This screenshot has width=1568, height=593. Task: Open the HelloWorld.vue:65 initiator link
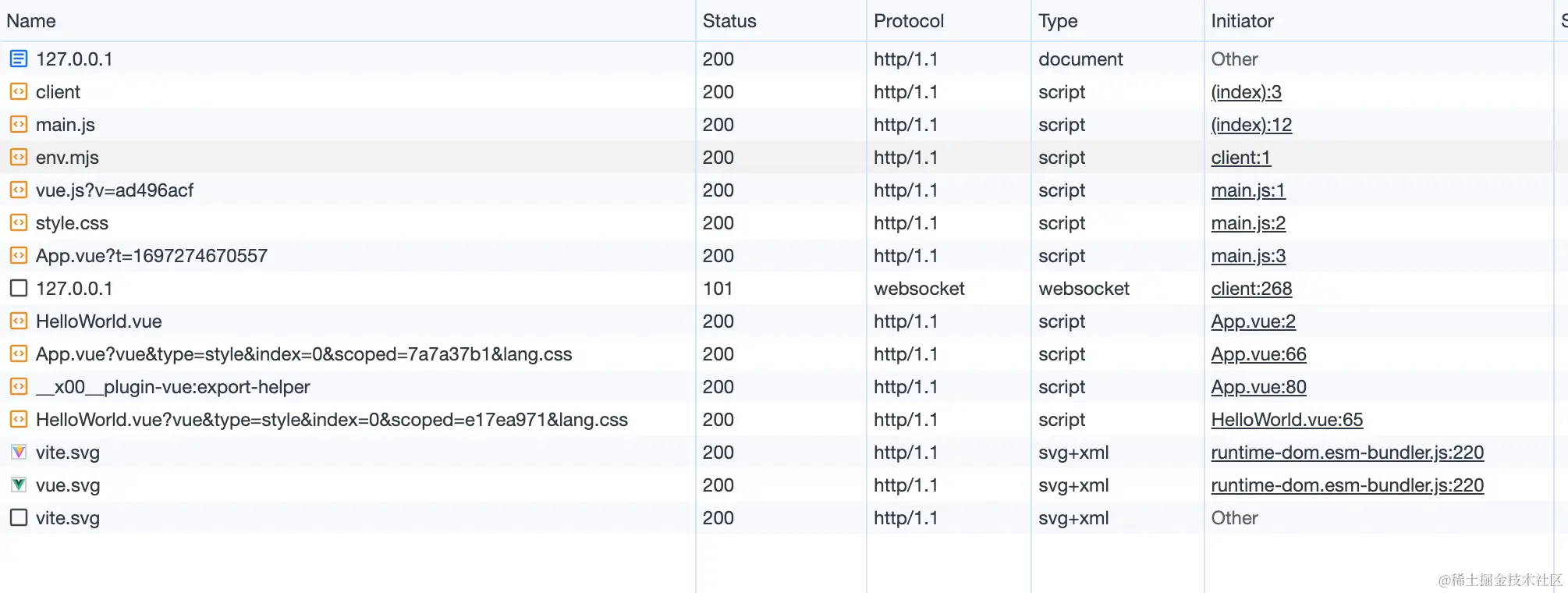[1286, 420]
